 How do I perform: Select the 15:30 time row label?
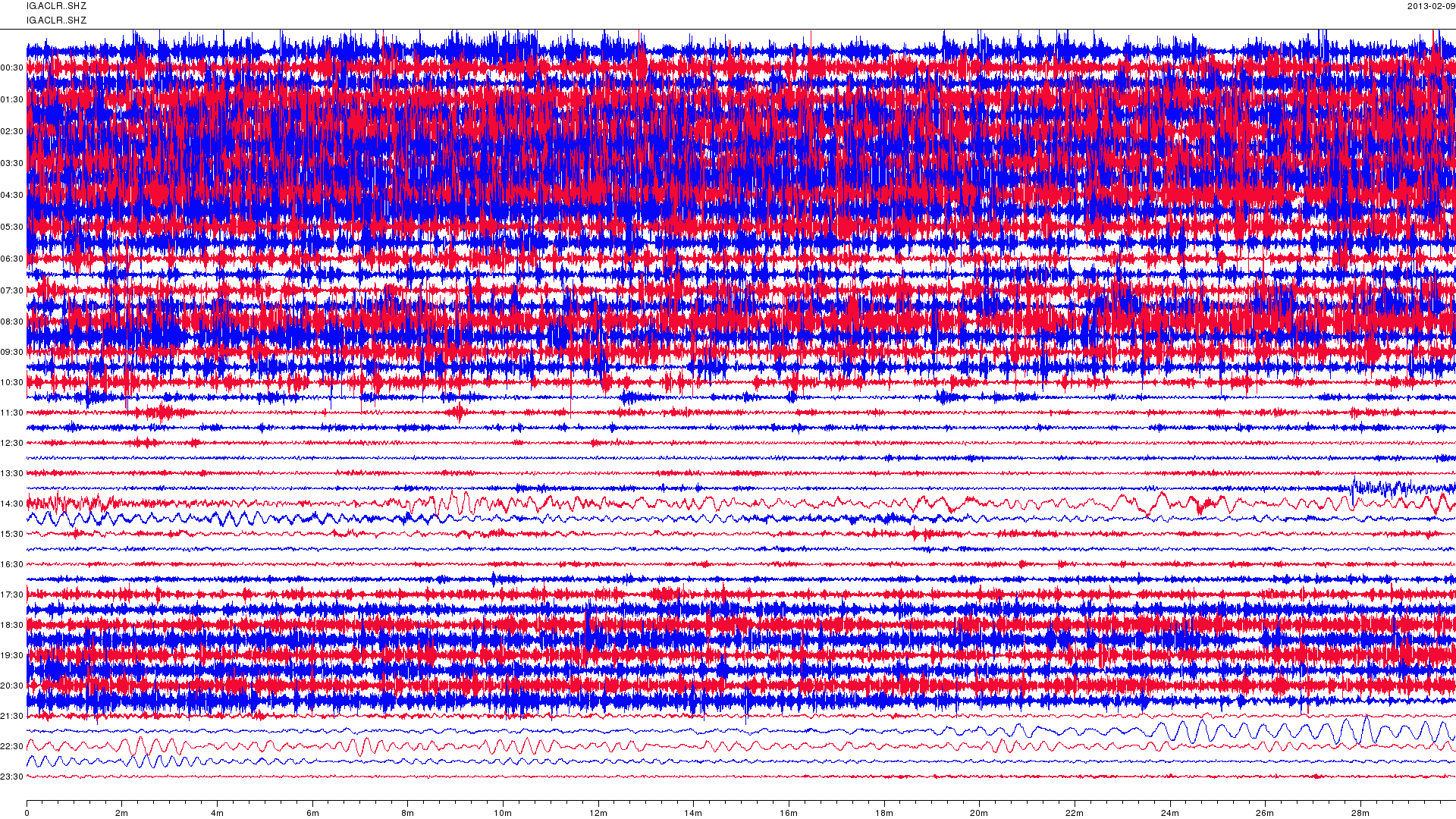pyautogui.click(x=12, y=535)
